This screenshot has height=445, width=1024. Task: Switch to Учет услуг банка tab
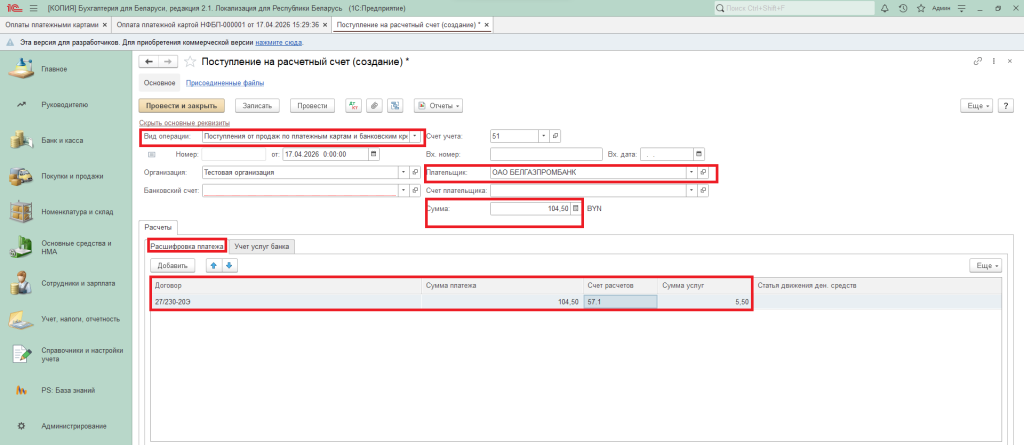coord(261,245)
